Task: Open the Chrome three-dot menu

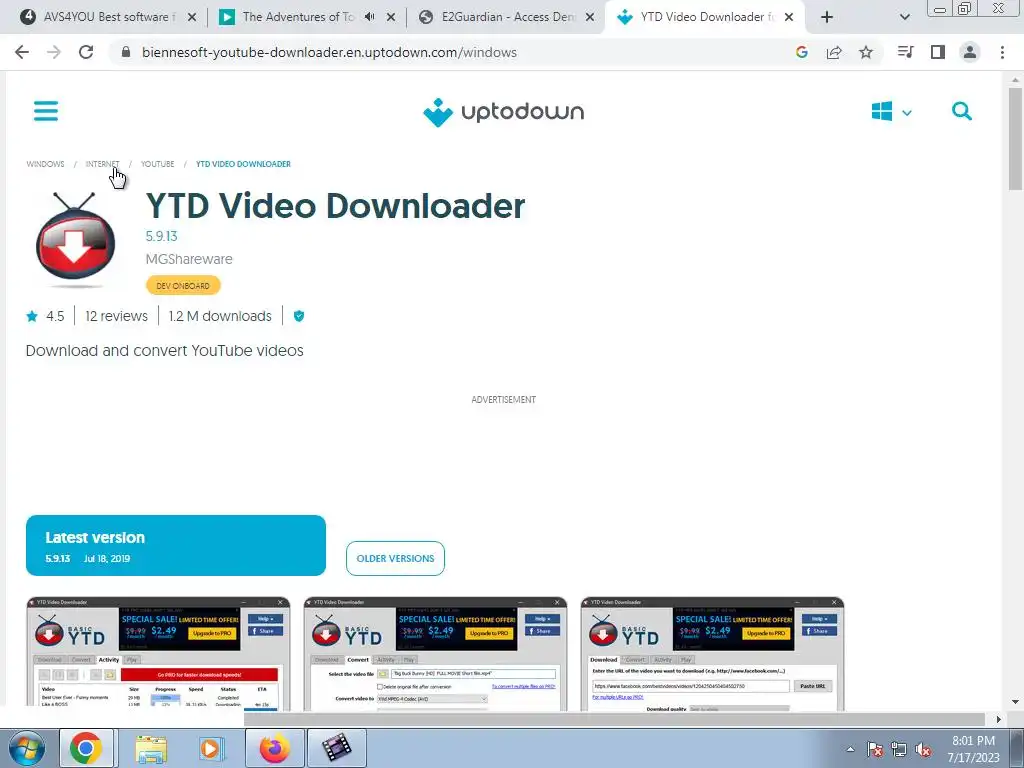Action: (1002, 52)
